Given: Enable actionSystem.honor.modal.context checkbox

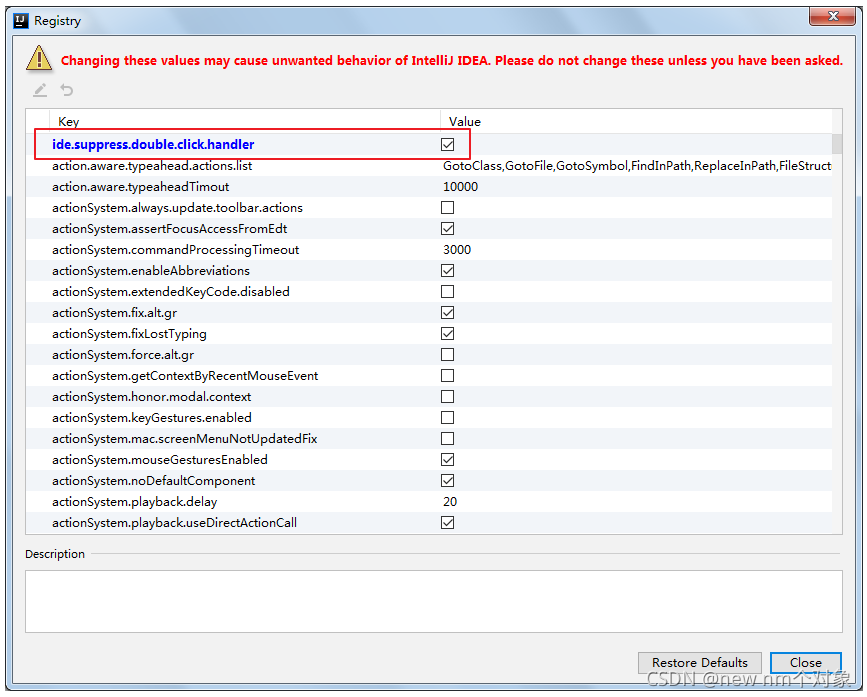Looking at the screenshot, I should 447,396.
